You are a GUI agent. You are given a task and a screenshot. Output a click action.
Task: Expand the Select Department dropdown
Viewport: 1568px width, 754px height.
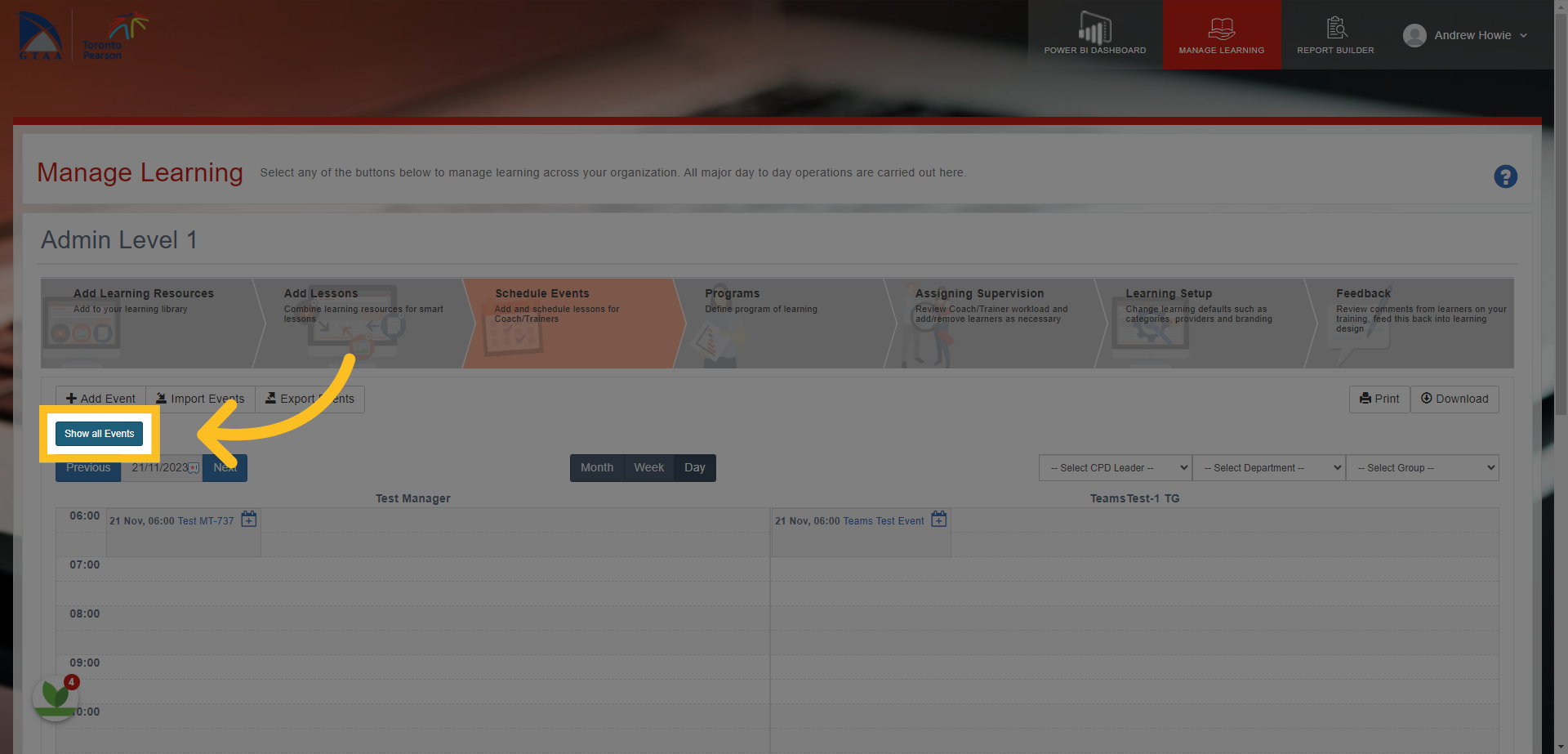1268,468
